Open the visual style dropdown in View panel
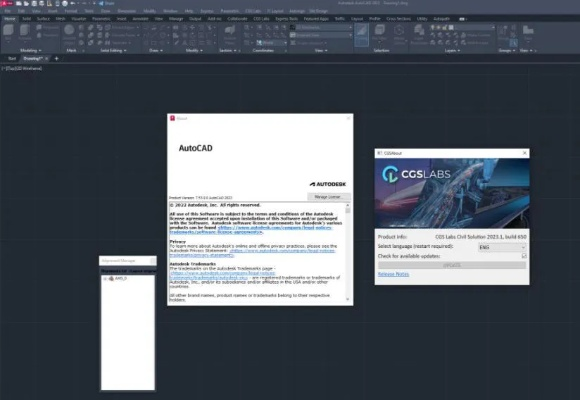This screenshot has width=580, height=400. coord(321,27)
